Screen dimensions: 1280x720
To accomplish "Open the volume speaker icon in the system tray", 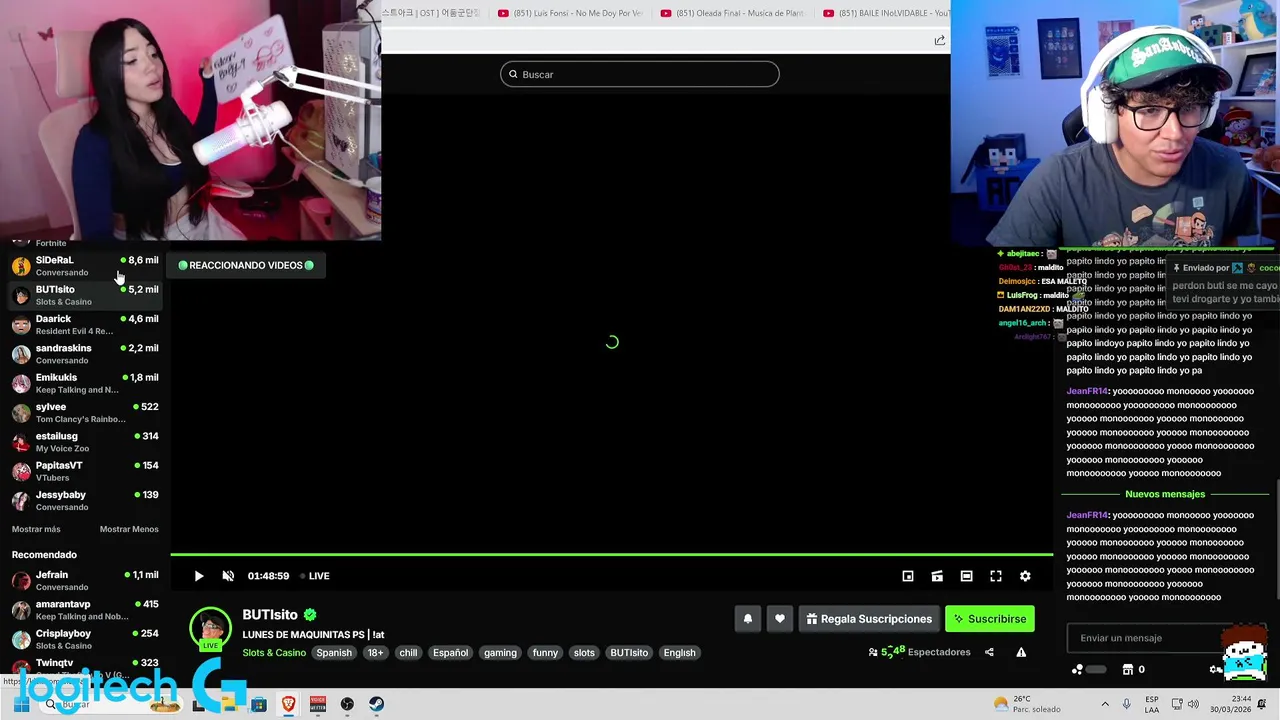I will (x=1193, y=704).
